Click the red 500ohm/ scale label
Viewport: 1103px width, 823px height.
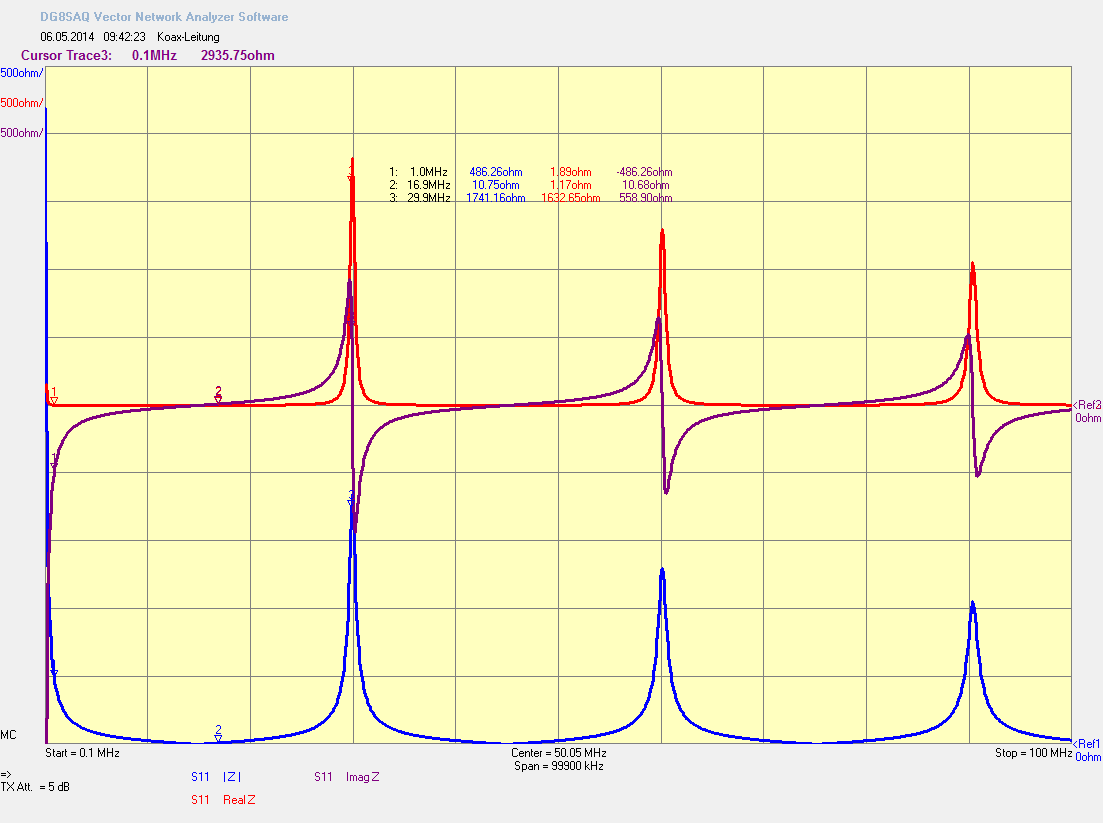click(22, 103)
